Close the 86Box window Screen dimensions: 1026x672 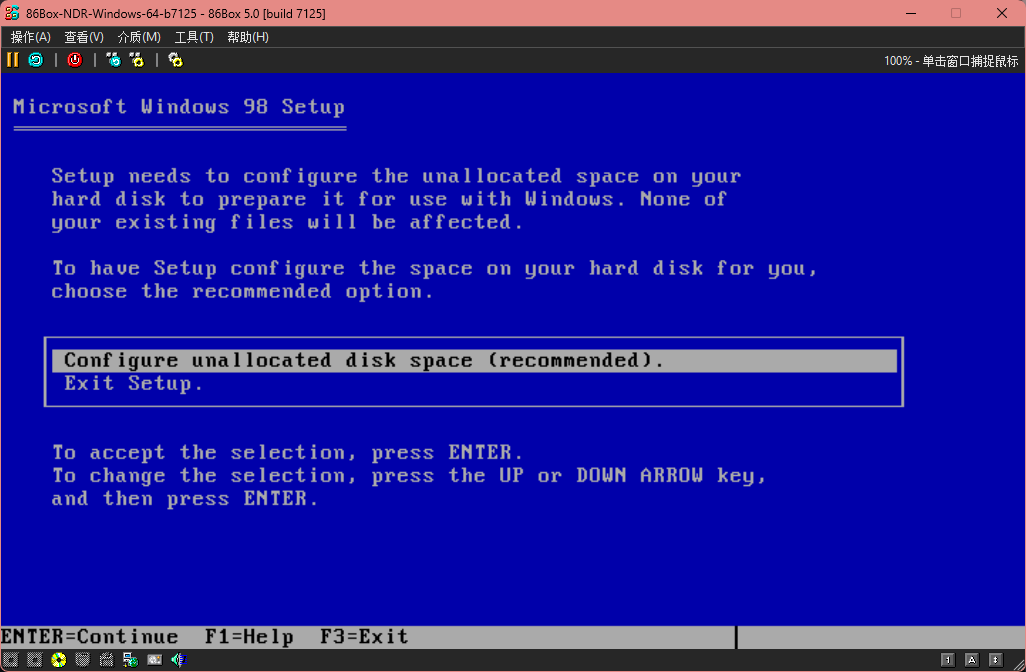tap(1002, 13)
